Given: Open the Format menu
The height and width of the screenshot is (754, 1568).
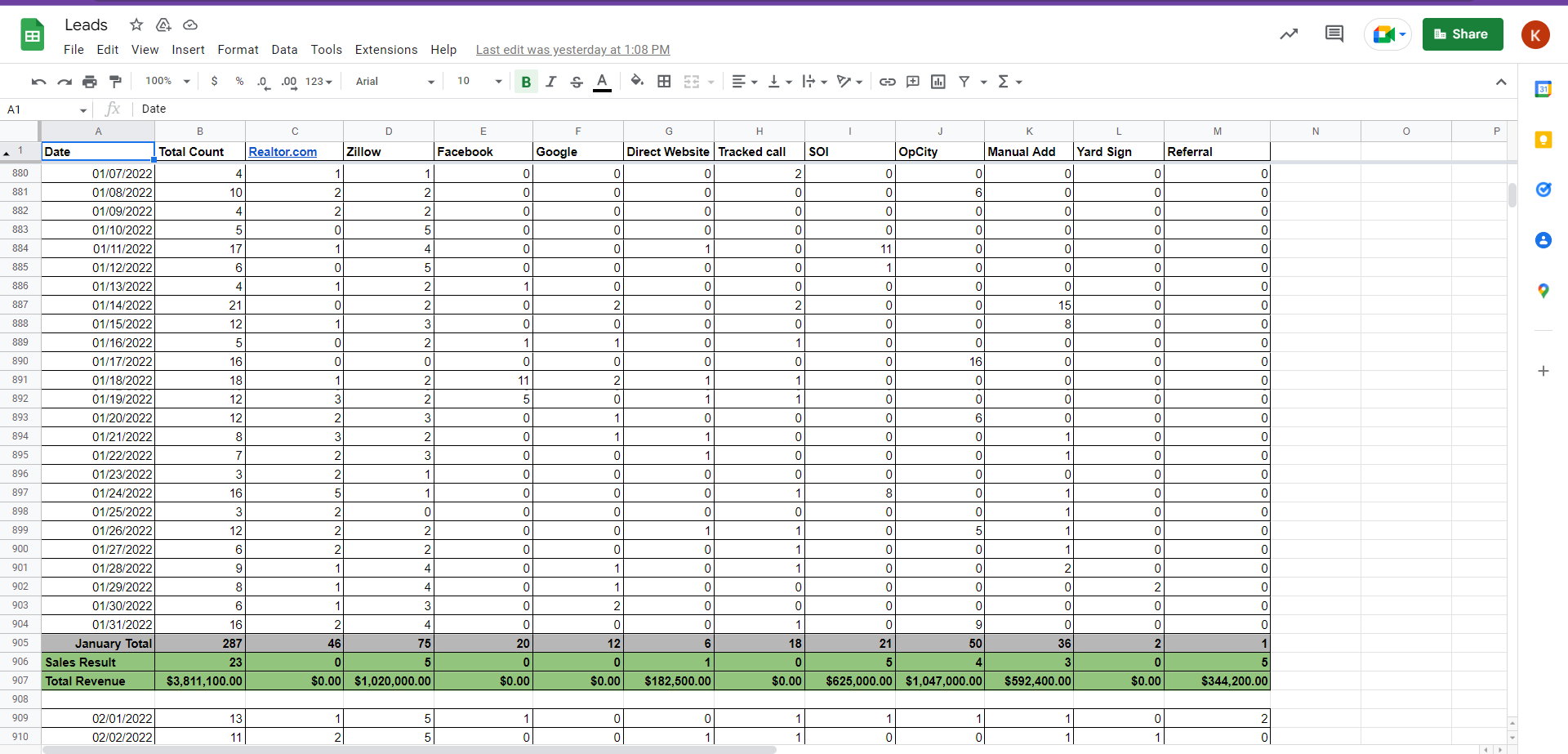Looking at the screenshot, I should 238,50.
